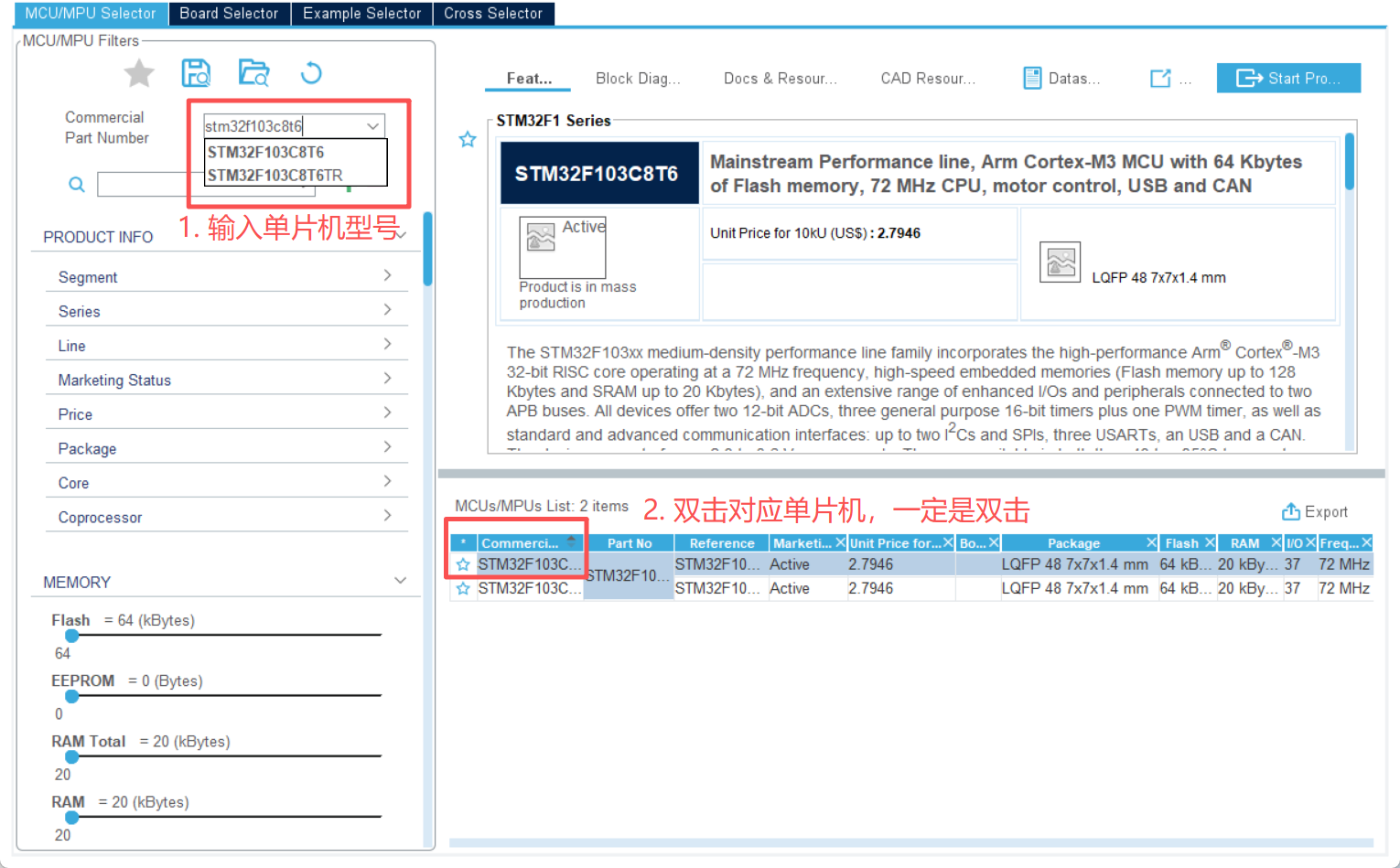Load saved search folder icon

click(x=253, y=73)
